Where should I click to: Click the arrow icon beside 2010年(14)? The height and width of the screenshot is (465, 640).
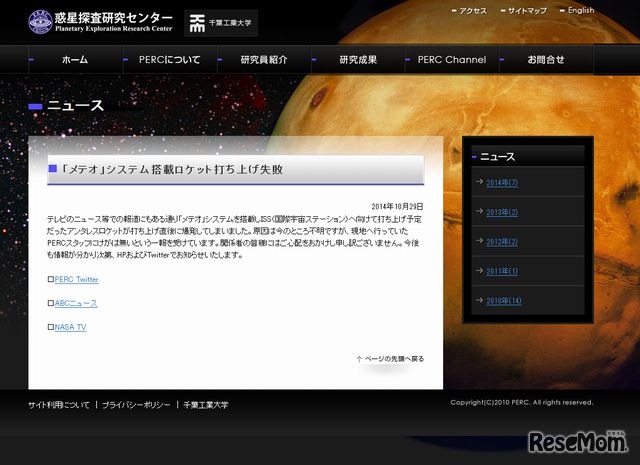(479, 300)
